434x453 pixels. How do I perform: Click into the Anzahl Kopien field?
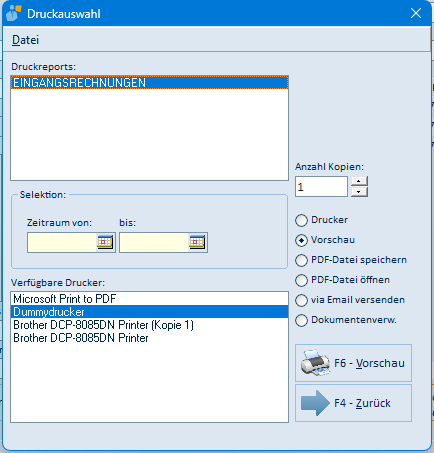[321, 187]
